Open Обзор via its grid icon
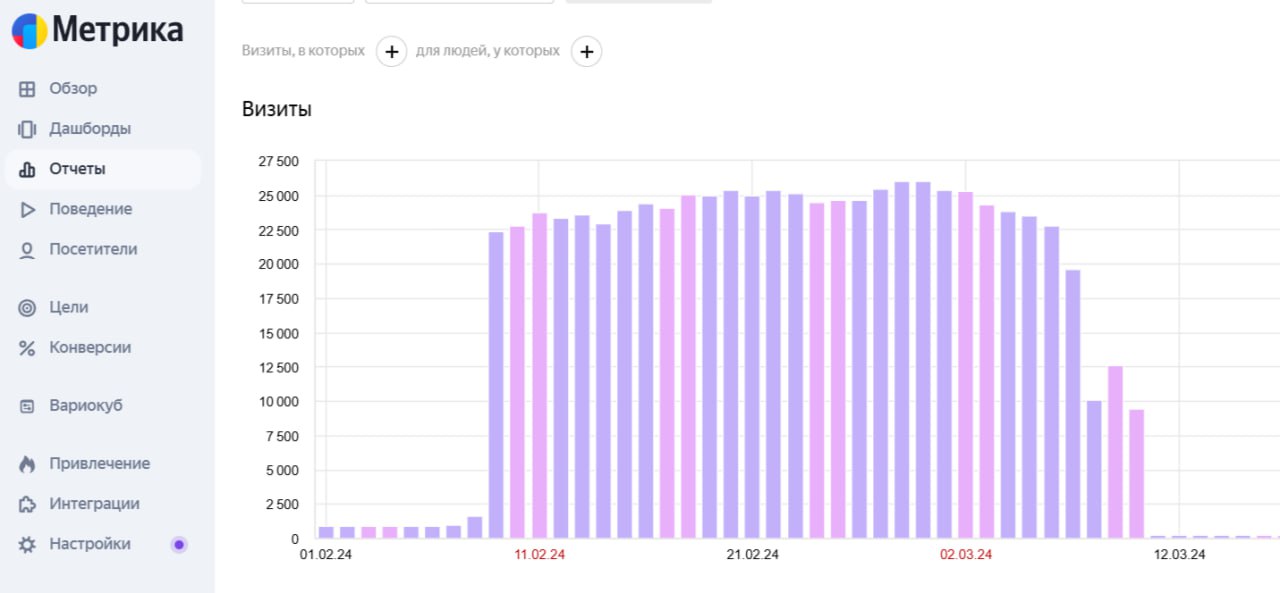The width and height of the screenshot is (1280, 593). pos(27,89)
